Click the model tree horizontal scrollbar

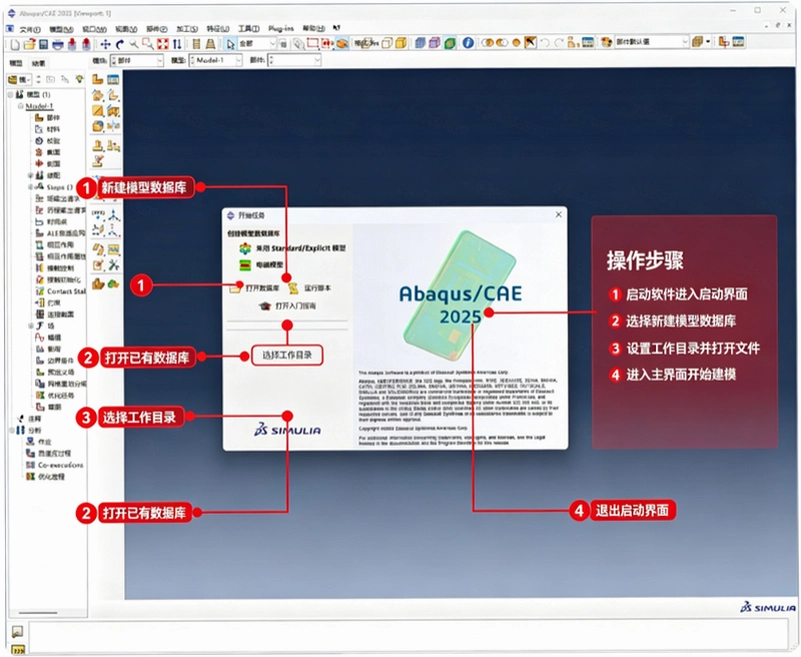click(38, 613)
